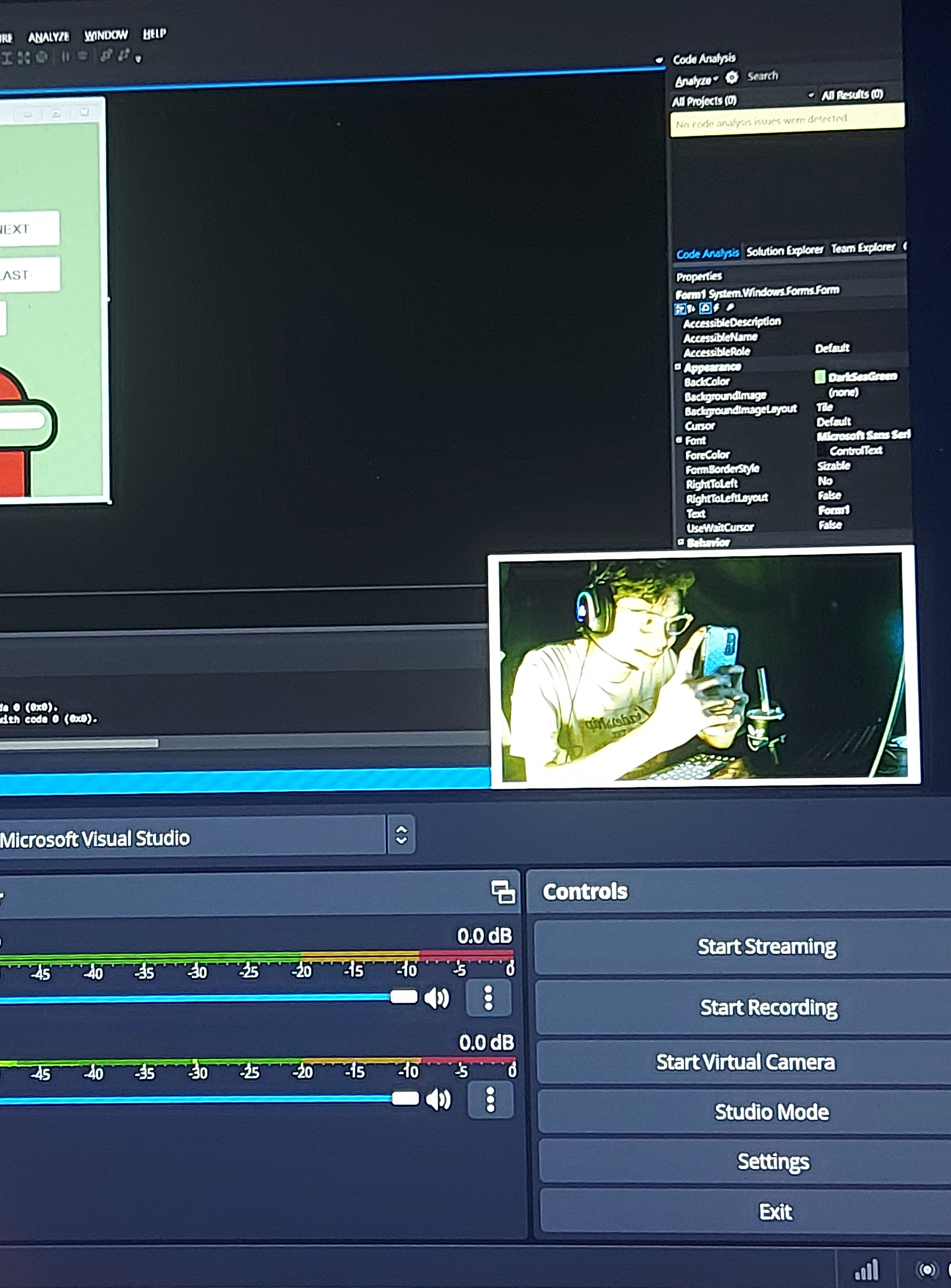Image resolution: width=951 pixels, height=1288 pixels.
Task: Click the Output window horizontal scrollbar
Action: pyautogui.click(x=79, y=743)
